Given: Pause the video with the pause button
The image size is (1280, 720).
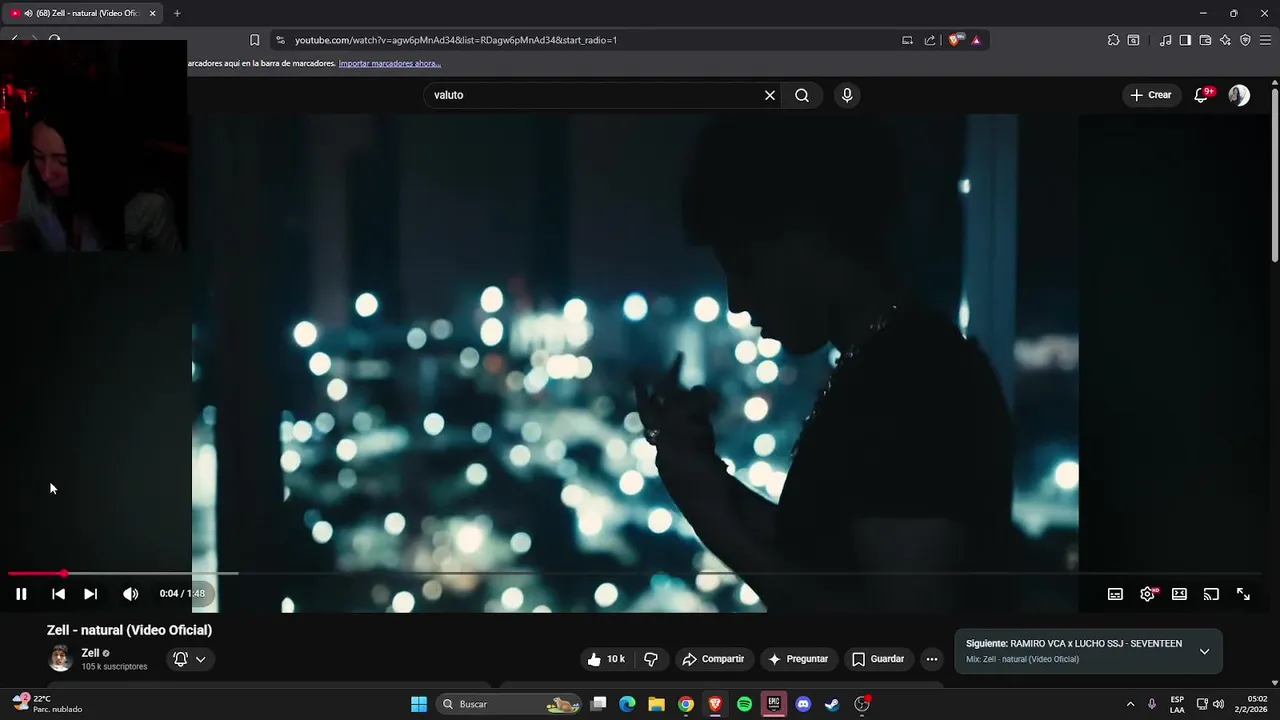Looking at the screenshot, I should click(21, 594).
